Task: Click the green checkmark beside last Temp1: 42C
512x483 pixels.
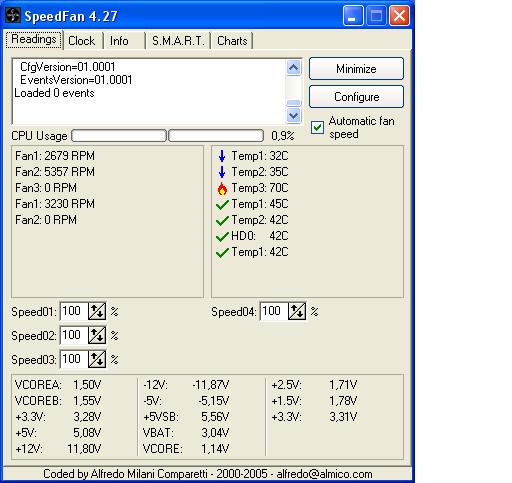Action: (x=222, y=252)
